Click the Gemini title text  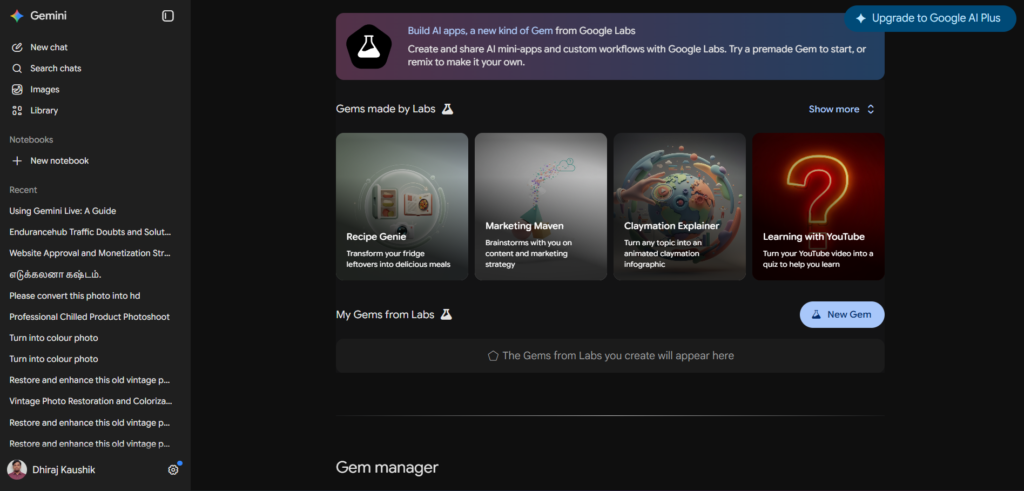coord(48,16)
